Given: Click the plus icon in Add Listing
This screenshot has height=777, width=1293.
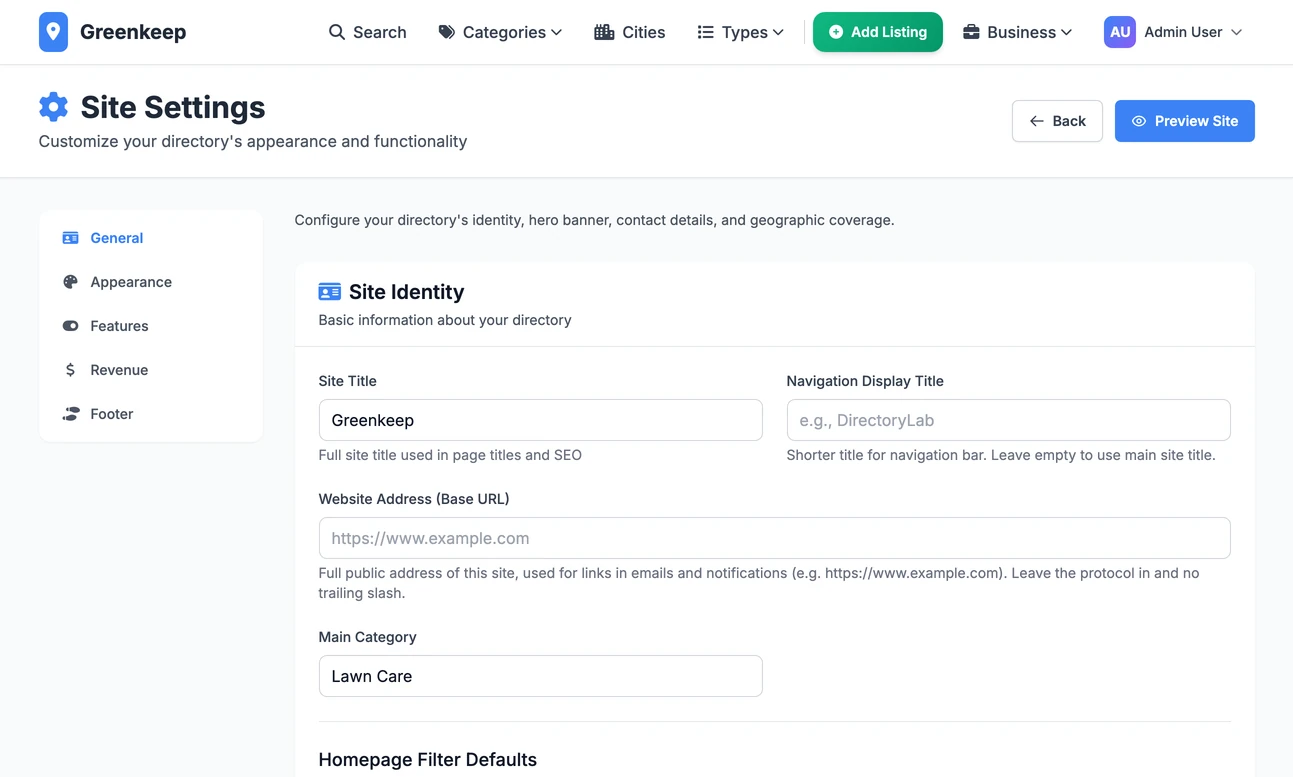Looking at the screenshot, I should pos(836,32).
